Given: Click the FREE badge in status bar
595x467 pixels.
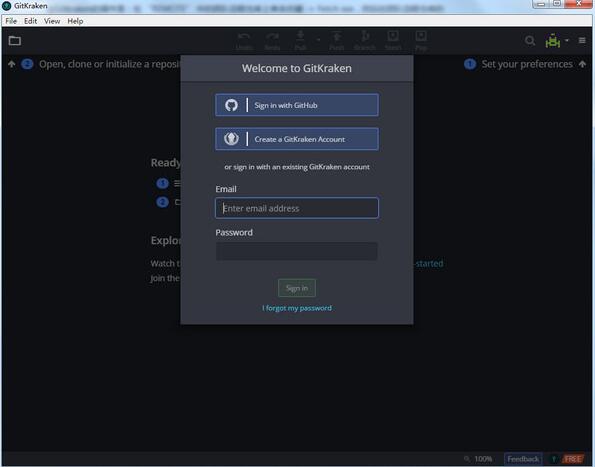Looking at the screenshot, I should point(573,459).
